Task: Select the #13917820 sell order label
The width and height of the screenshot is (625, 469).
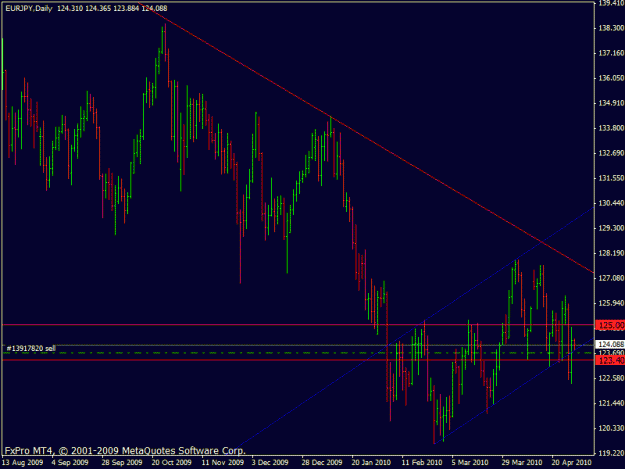Action: (31, 348)
